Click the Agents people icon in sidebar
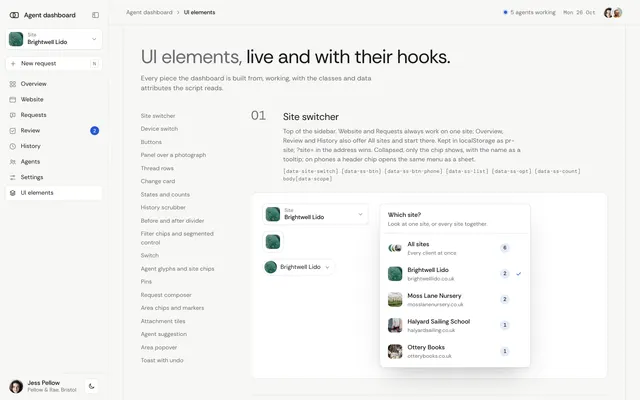 pyautogui.click(x=13, y=162)
